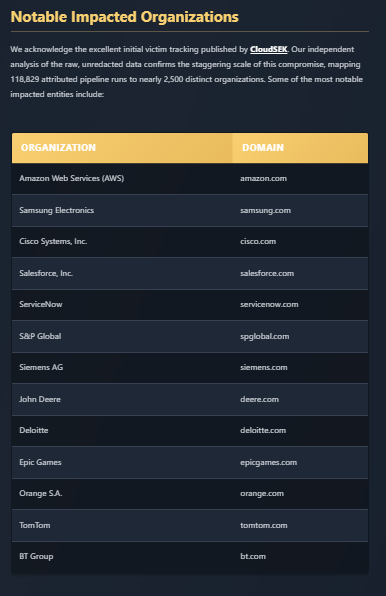Select the Salesforce, Inc. cell
The width and height of the screenshot is (386, 596).
[122, 273]
